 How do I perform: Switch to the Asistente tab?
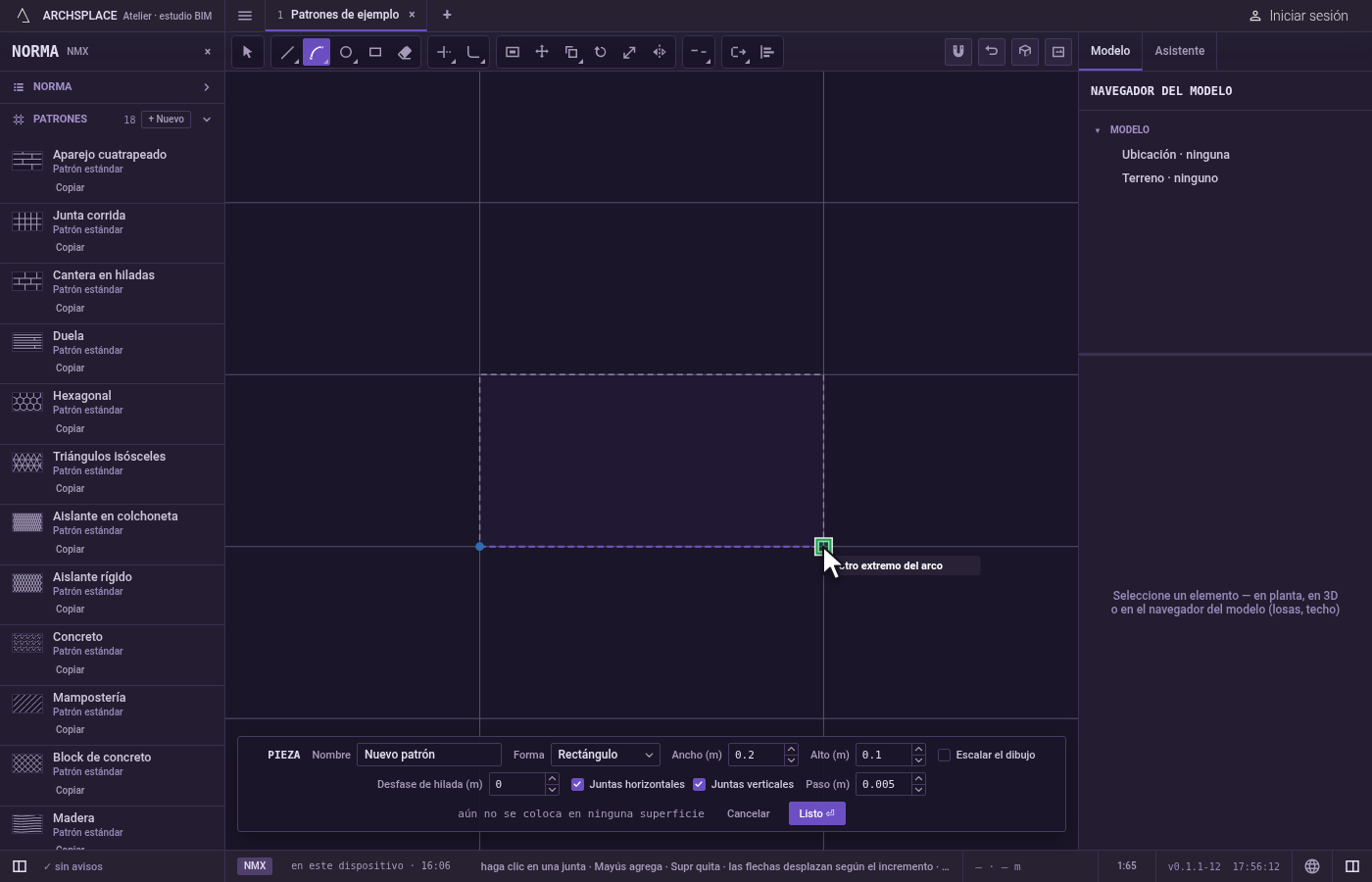(1179, 51)
